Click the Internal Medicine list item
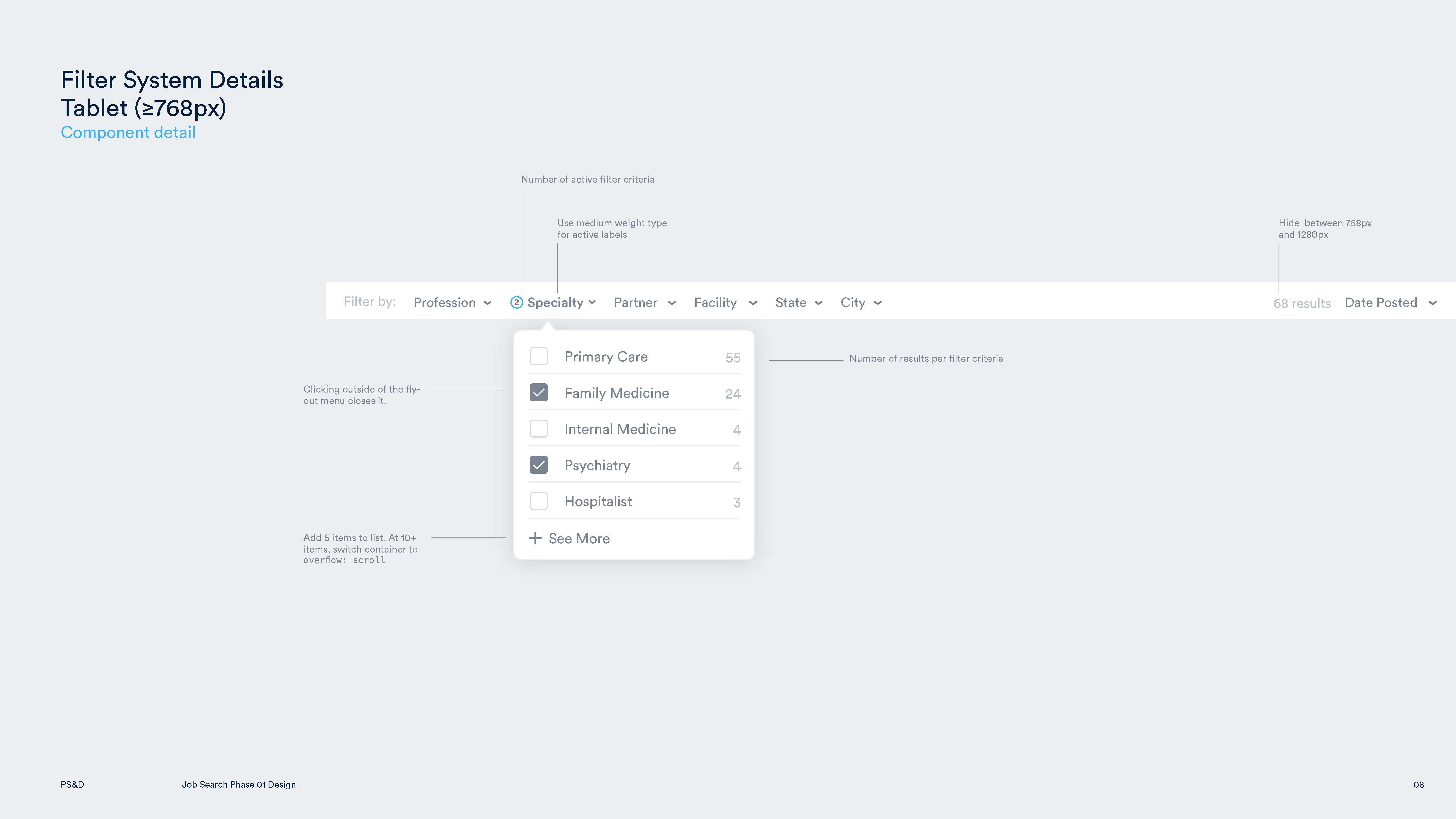Screen dimensions: 1456x819 pyautogui.click(x=634, y=428)
